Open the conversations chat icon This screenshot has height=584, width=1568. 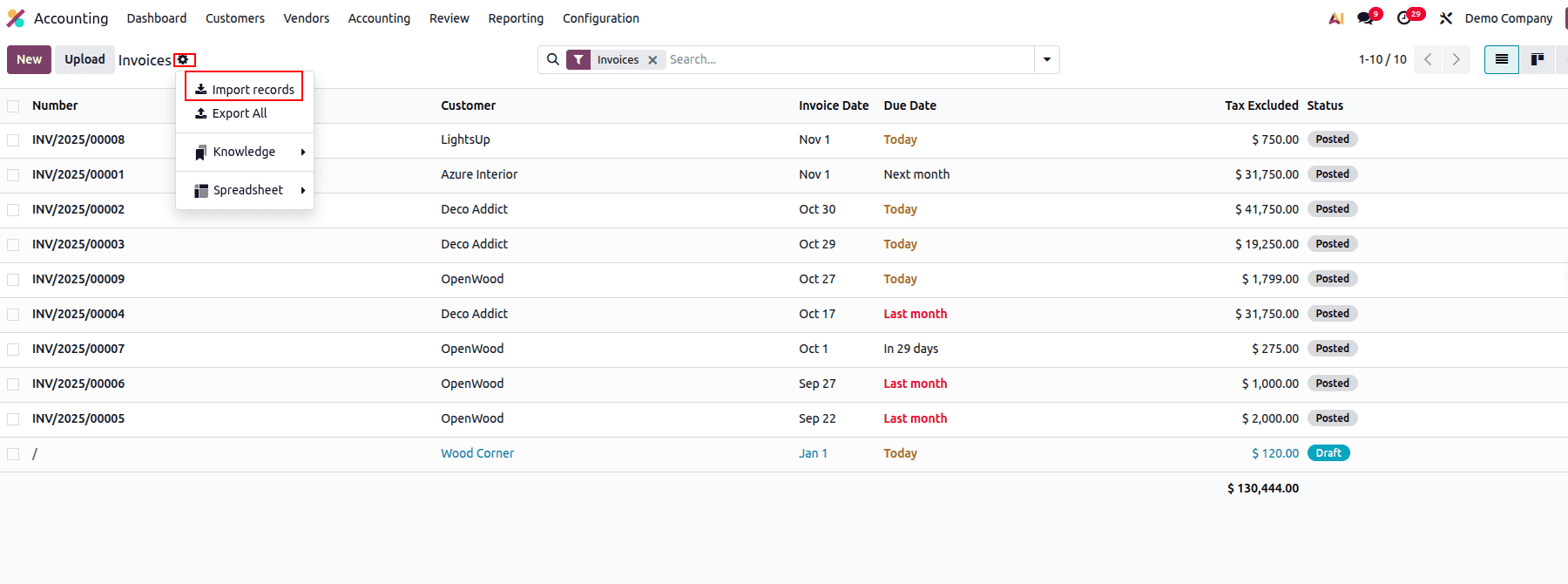[x=1365, y=18]
